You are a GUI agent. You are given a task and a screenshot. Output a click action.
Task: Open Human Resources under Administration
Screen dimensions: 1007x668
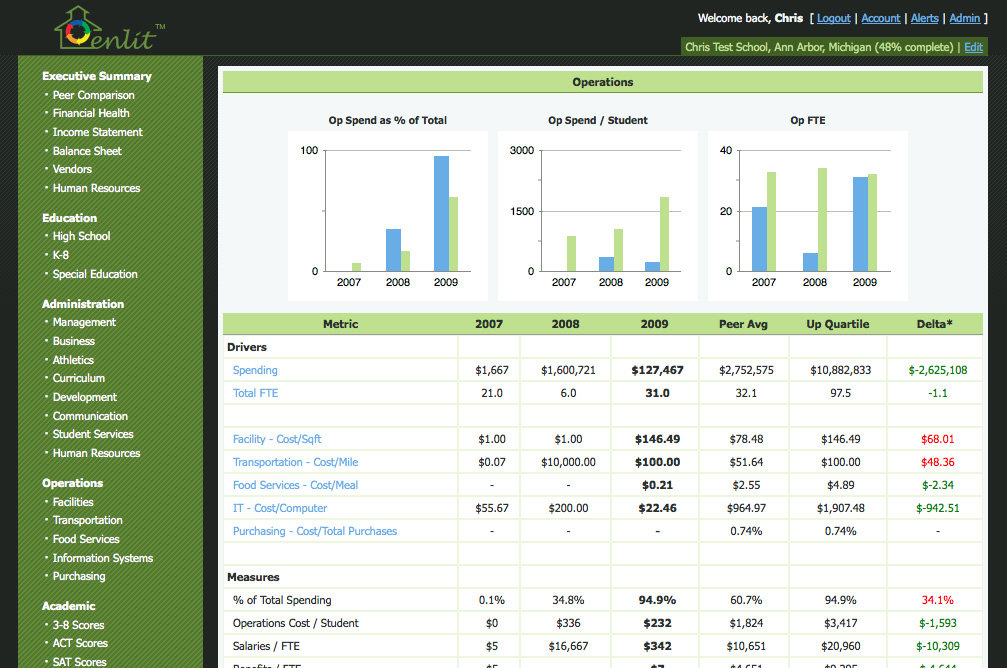96,453
